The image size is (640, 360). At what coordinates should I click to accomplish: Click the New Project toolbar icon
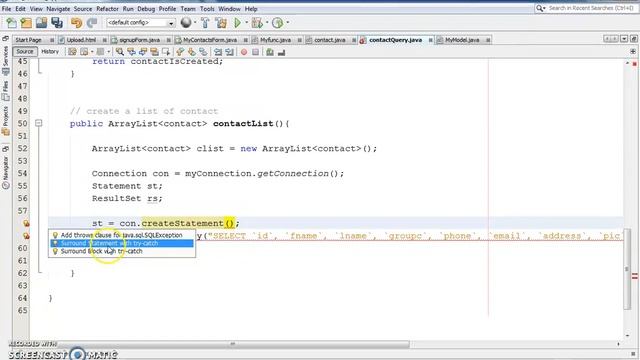coord(26,23)
